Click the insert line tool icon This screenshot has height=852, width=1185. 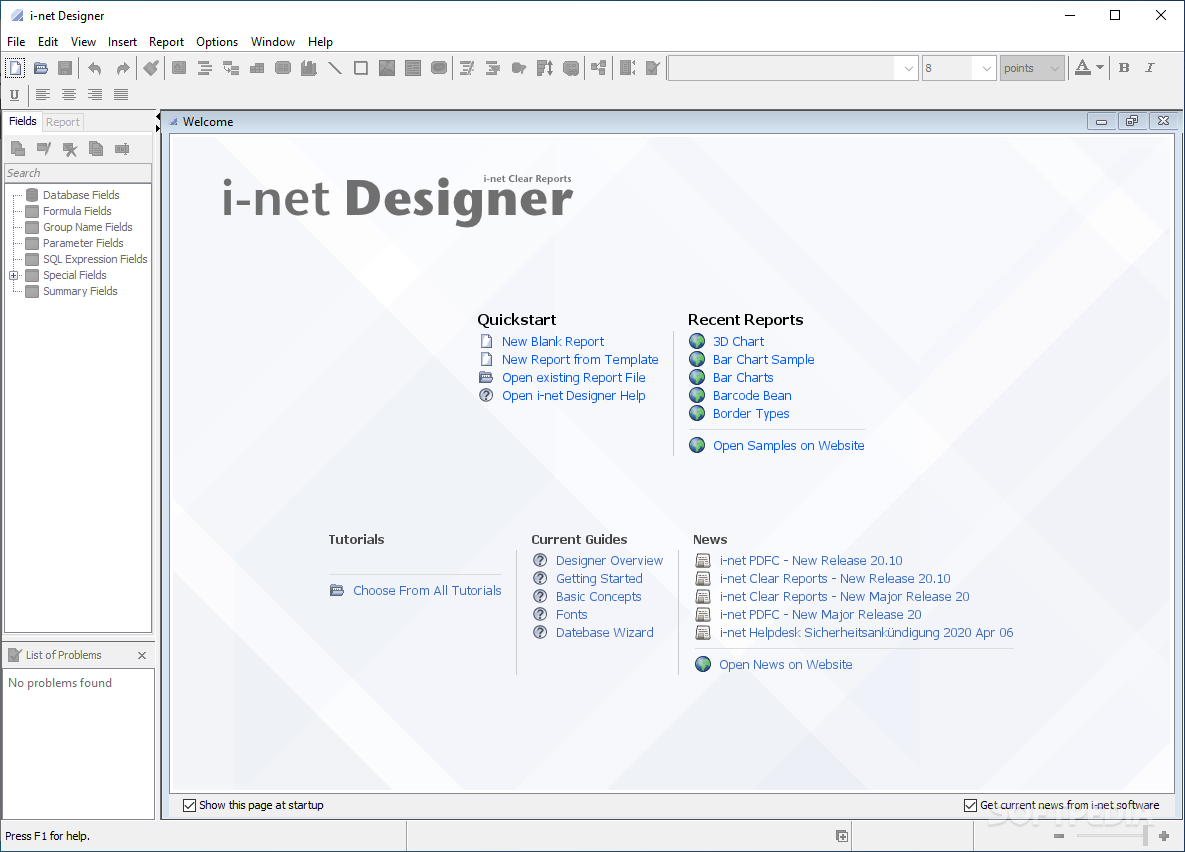(x=335, y=68)
